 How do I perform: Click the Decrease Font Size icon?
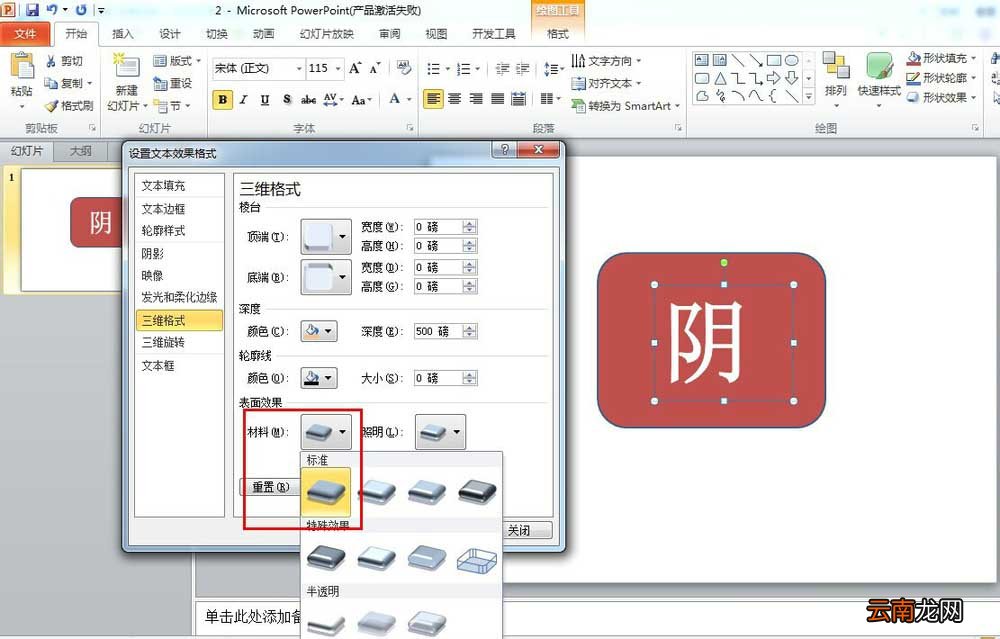click(375, 68)
